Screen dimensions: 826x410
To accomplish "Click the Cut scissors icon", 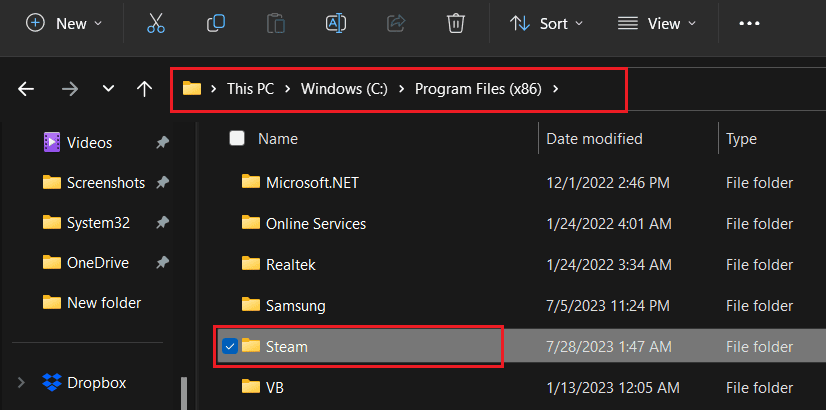I will (x=156, y=24).
